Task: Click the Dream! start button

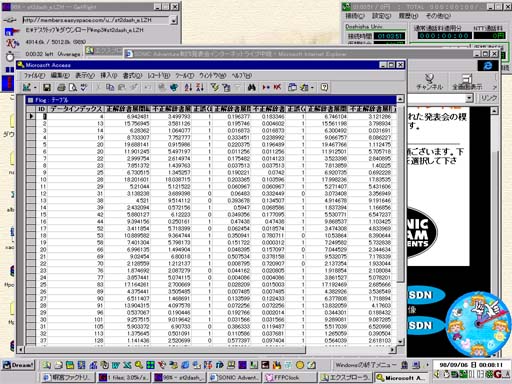Action: click(x=19, y=365)
